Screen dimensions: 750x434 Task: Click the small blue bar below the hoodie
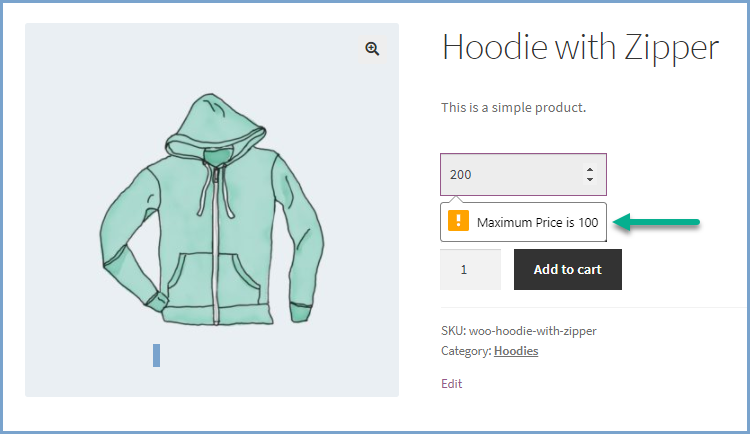click(x=156, y=356)
